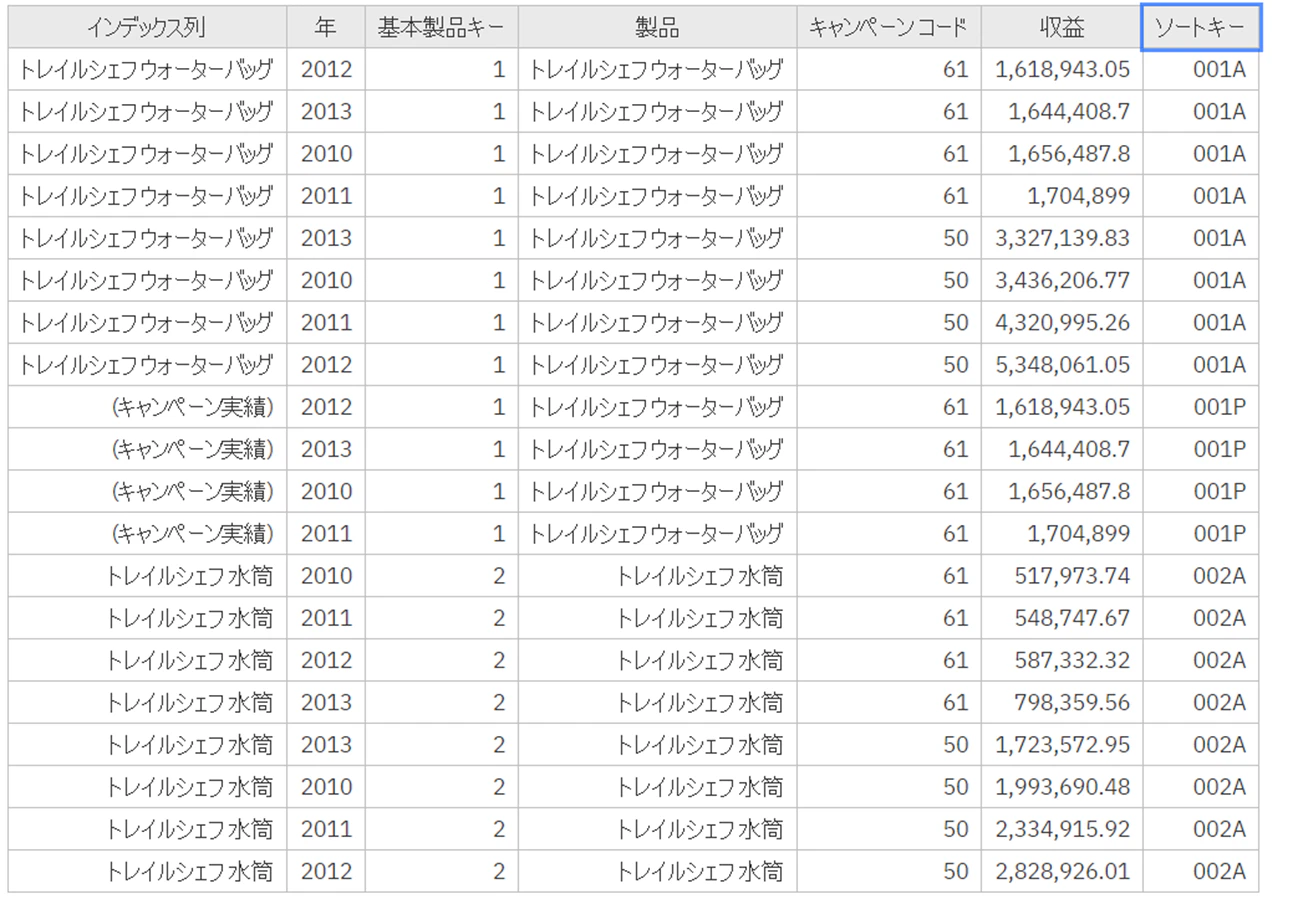Screen dimensions: 1298x920
Task: Select the 798,359.56 revenue cell
Action: (x=1062, y=703)
